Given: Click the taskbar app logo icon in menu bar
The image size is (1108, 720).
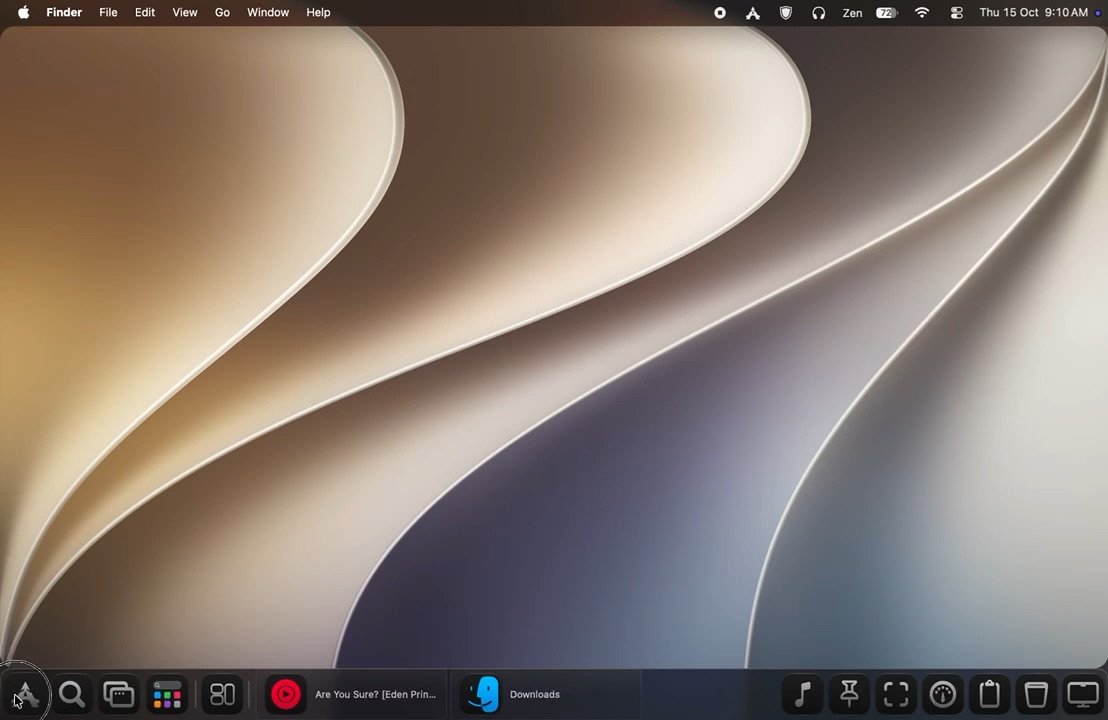Looking at the screenshot, I should coord(753,13).
